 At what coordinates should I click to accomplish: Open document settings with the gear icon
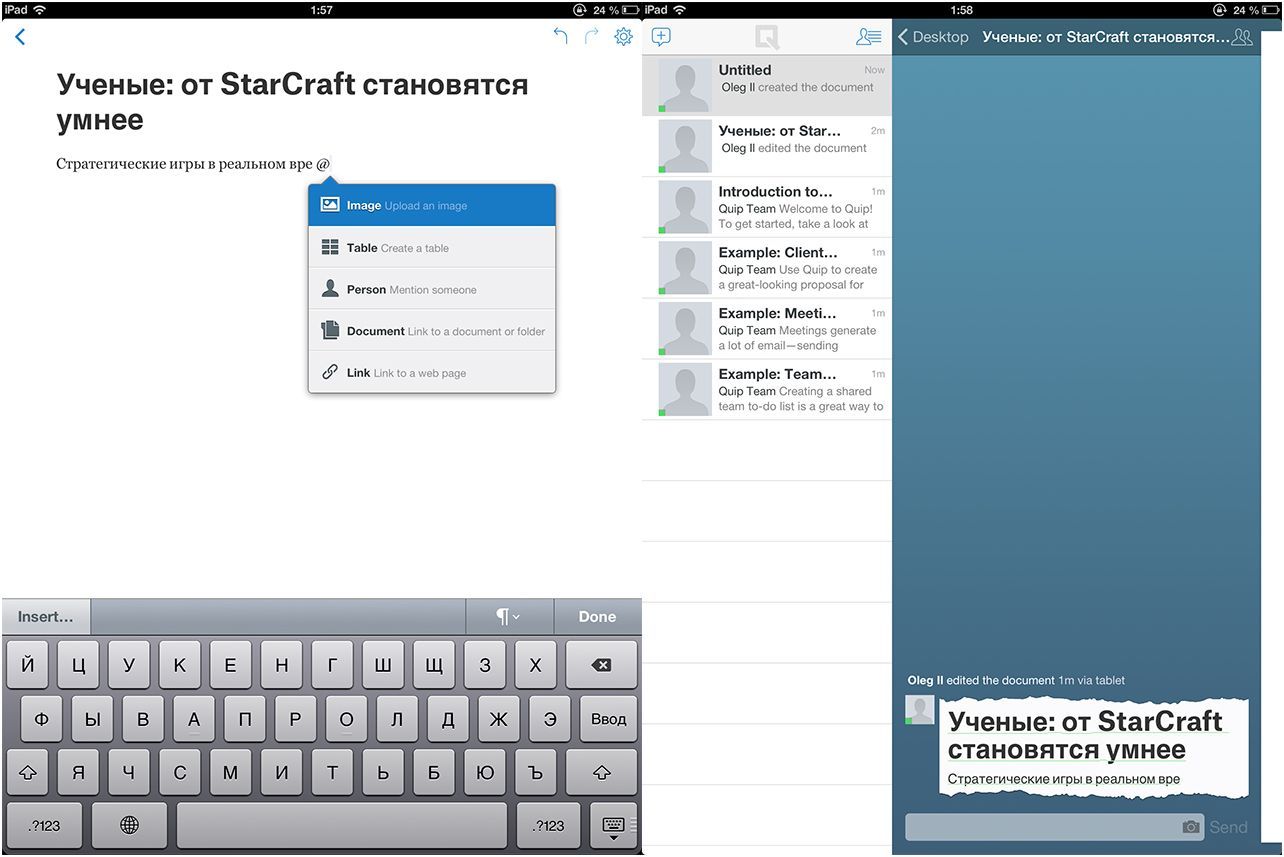click(623, 36)
